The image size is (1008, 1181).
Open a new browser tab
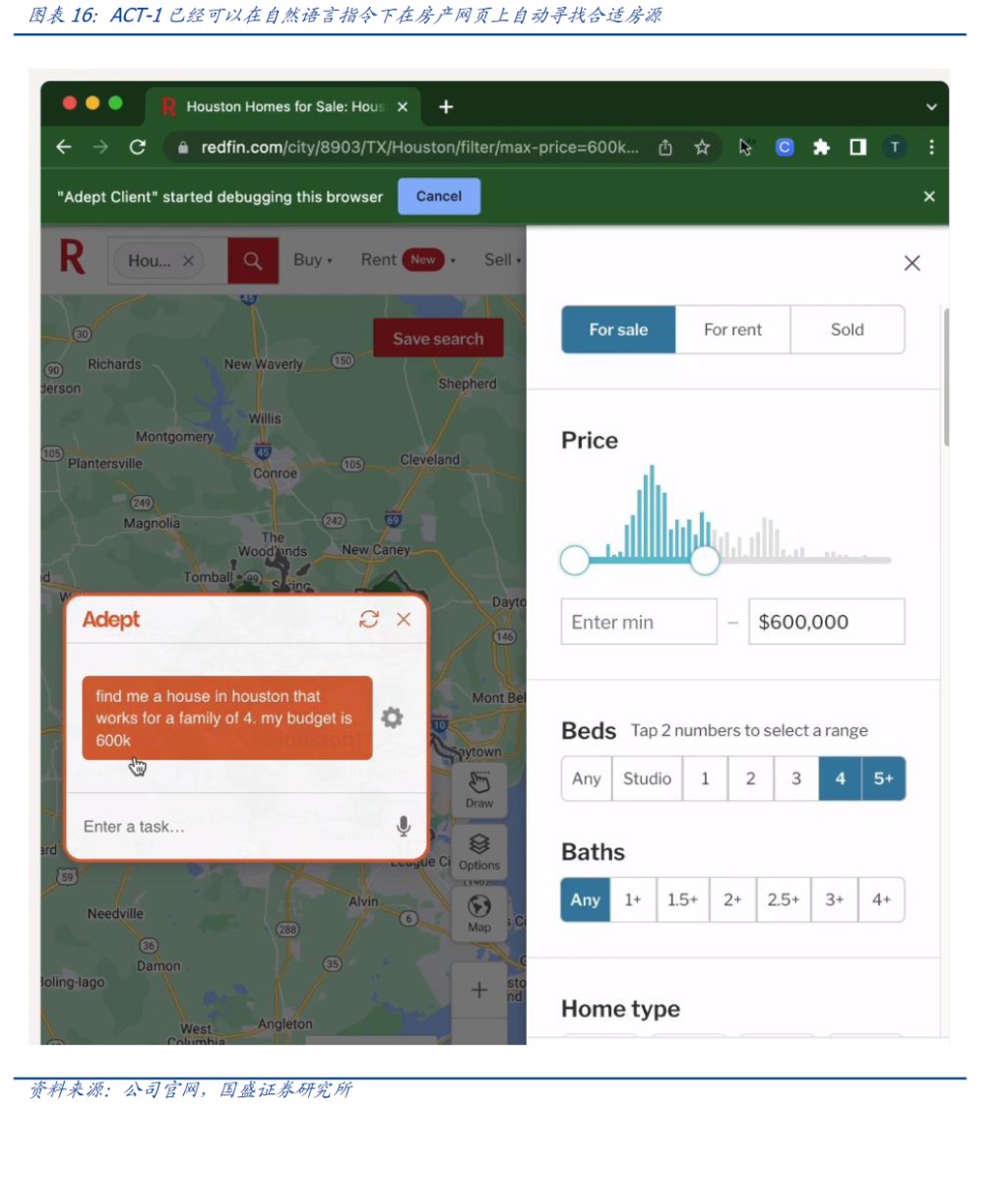pyautogui.click(x=446, y=106)
